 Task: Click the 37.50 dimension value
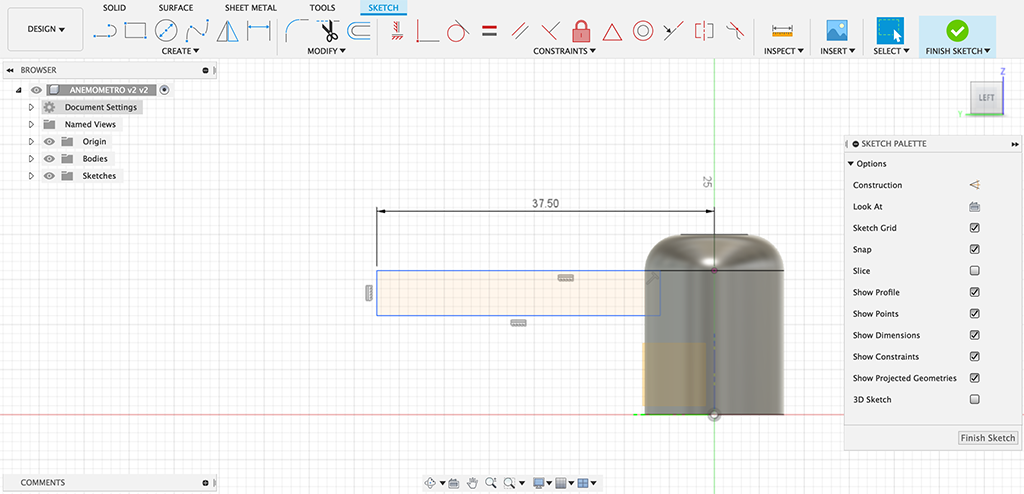coord(545,203)
